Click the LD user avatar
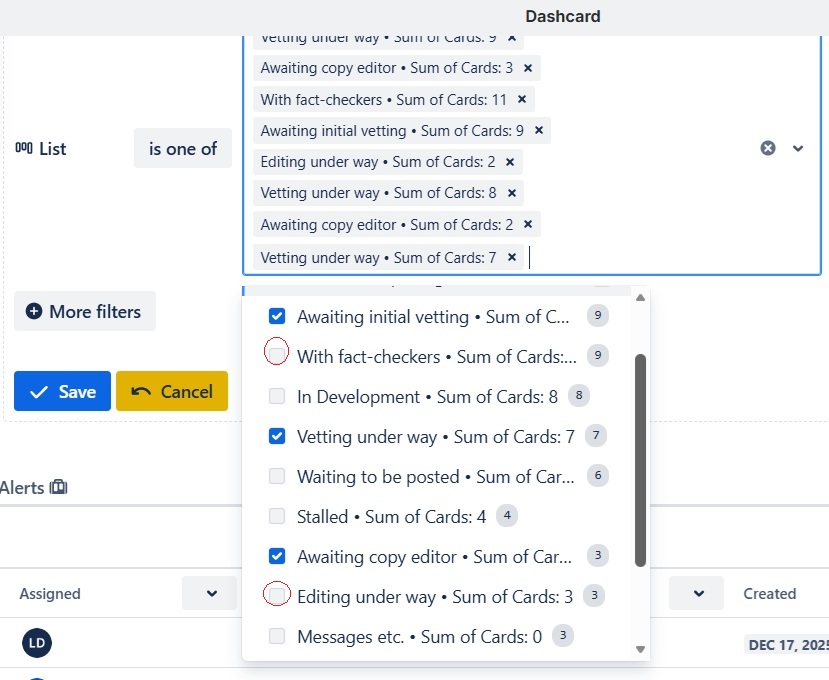Screen dimensions: 829x680 pyautogui.click(x=37, y=642)
